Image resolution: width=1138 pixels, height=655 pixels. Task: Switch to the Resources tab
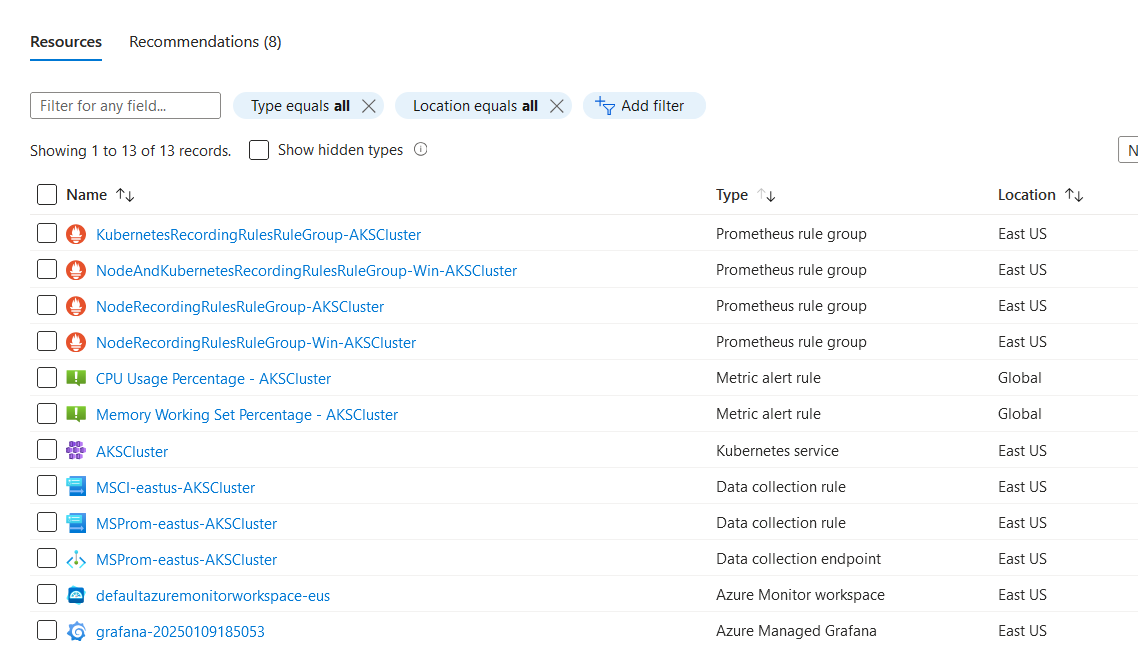[66, 42]
